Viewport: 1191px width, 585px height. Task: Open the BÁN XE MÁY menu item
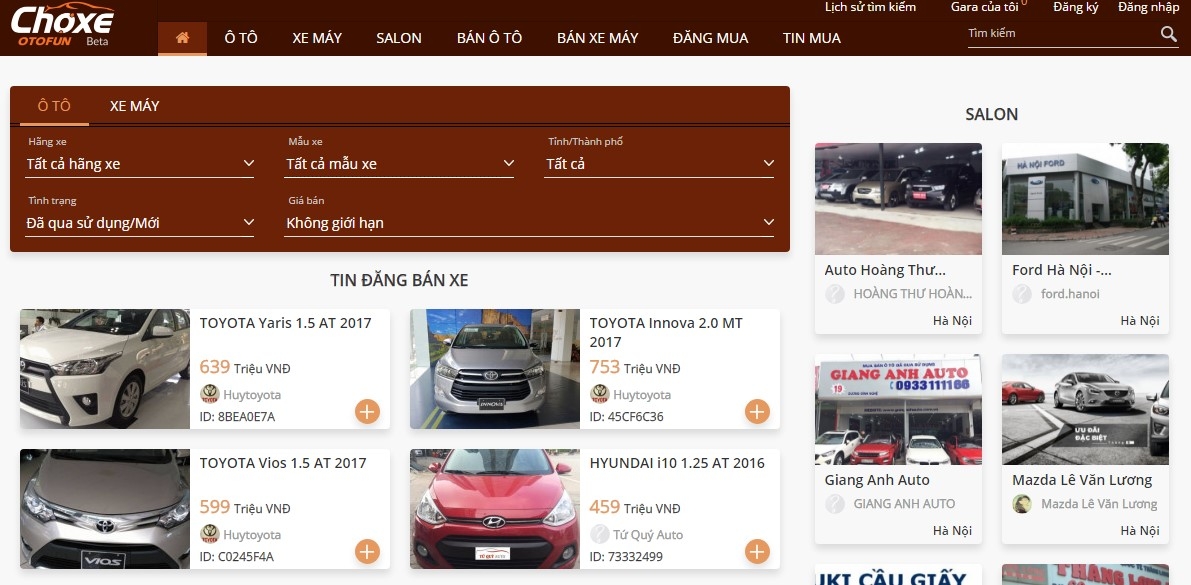point(598,38)
